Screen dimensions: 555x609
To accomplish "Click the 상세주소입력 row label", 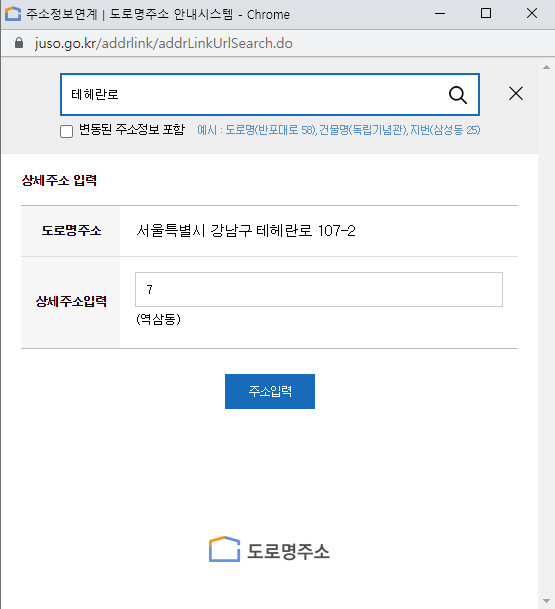I will (71, 301).
